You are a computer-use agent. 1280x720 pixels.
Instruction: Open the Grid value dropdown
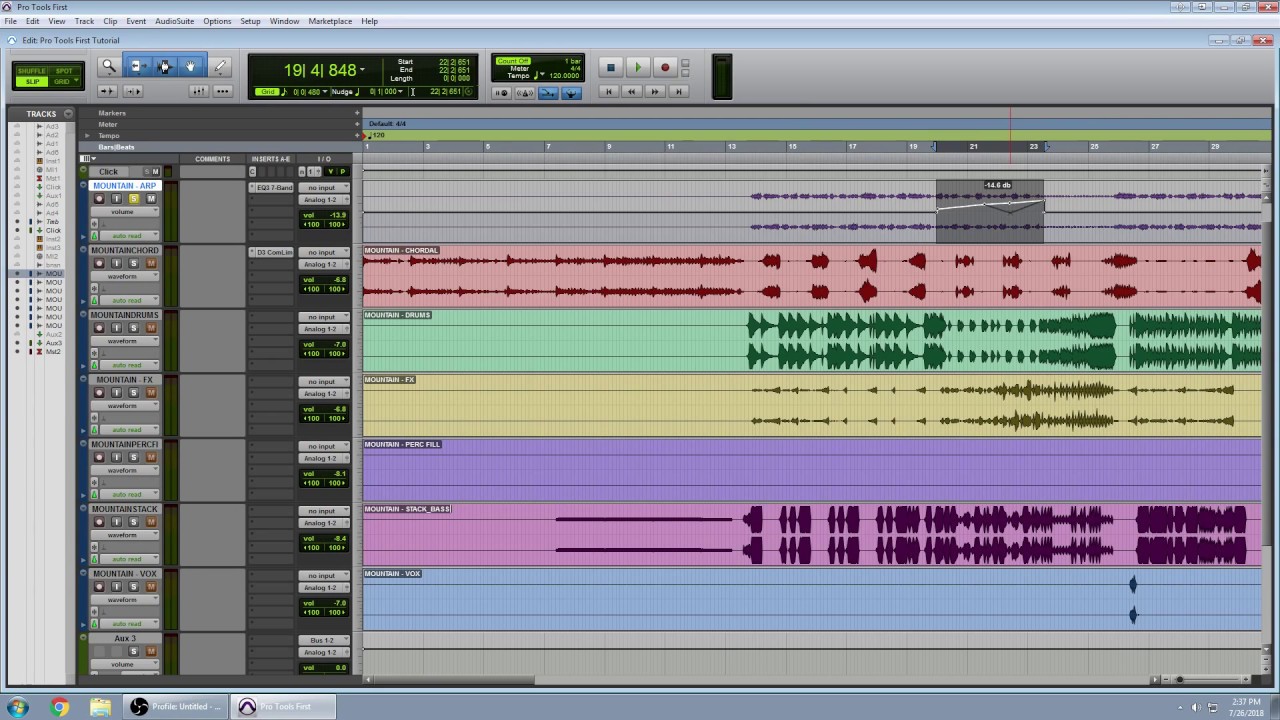click(x=324, y=92)
